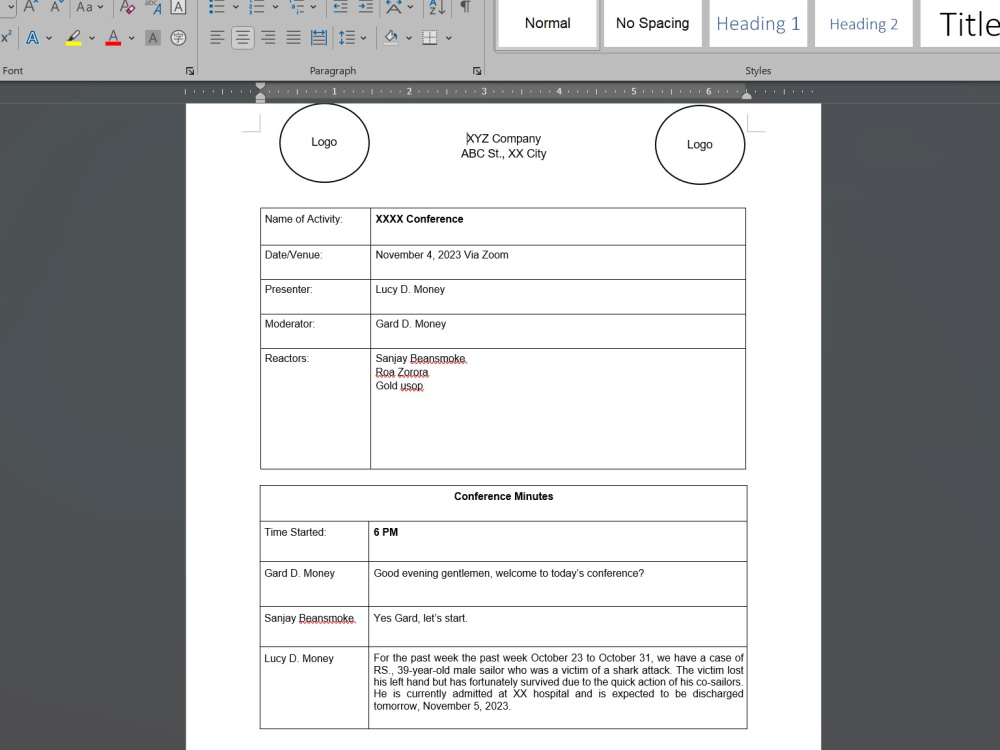Apply the Title style

click(960, 24)
